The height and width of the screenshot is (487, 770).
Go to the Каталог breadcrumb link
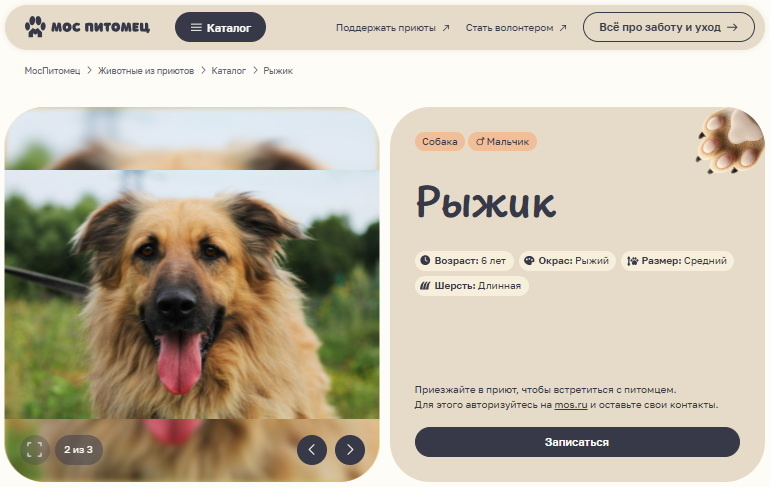228,71
